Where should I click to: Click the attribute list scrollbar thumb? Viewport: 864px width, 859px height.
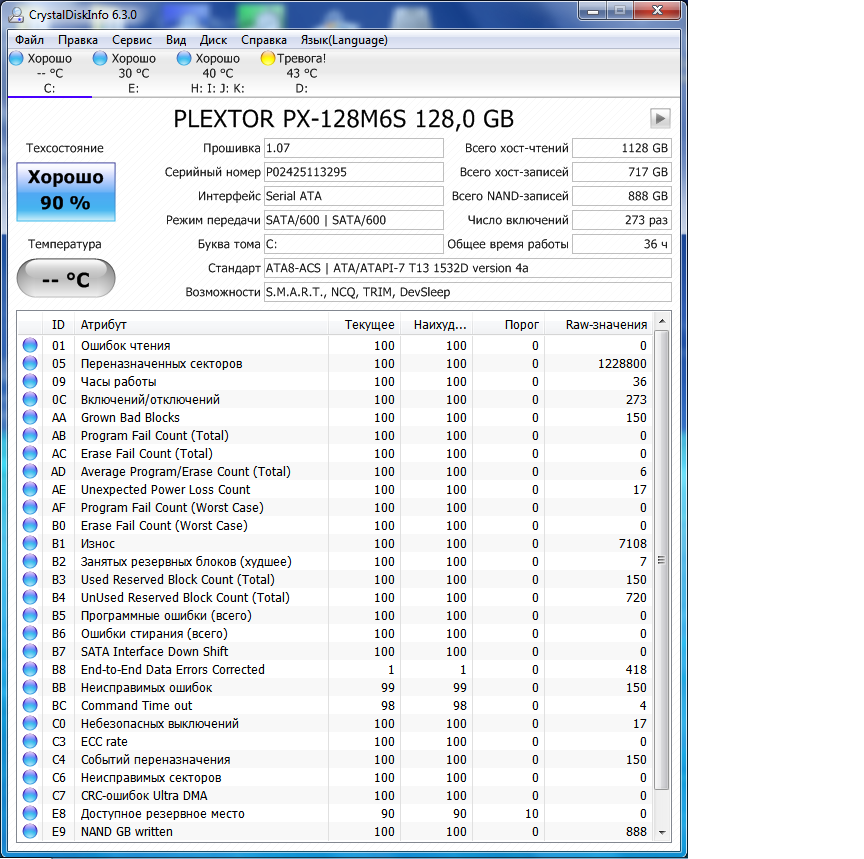tap(662, 560)
